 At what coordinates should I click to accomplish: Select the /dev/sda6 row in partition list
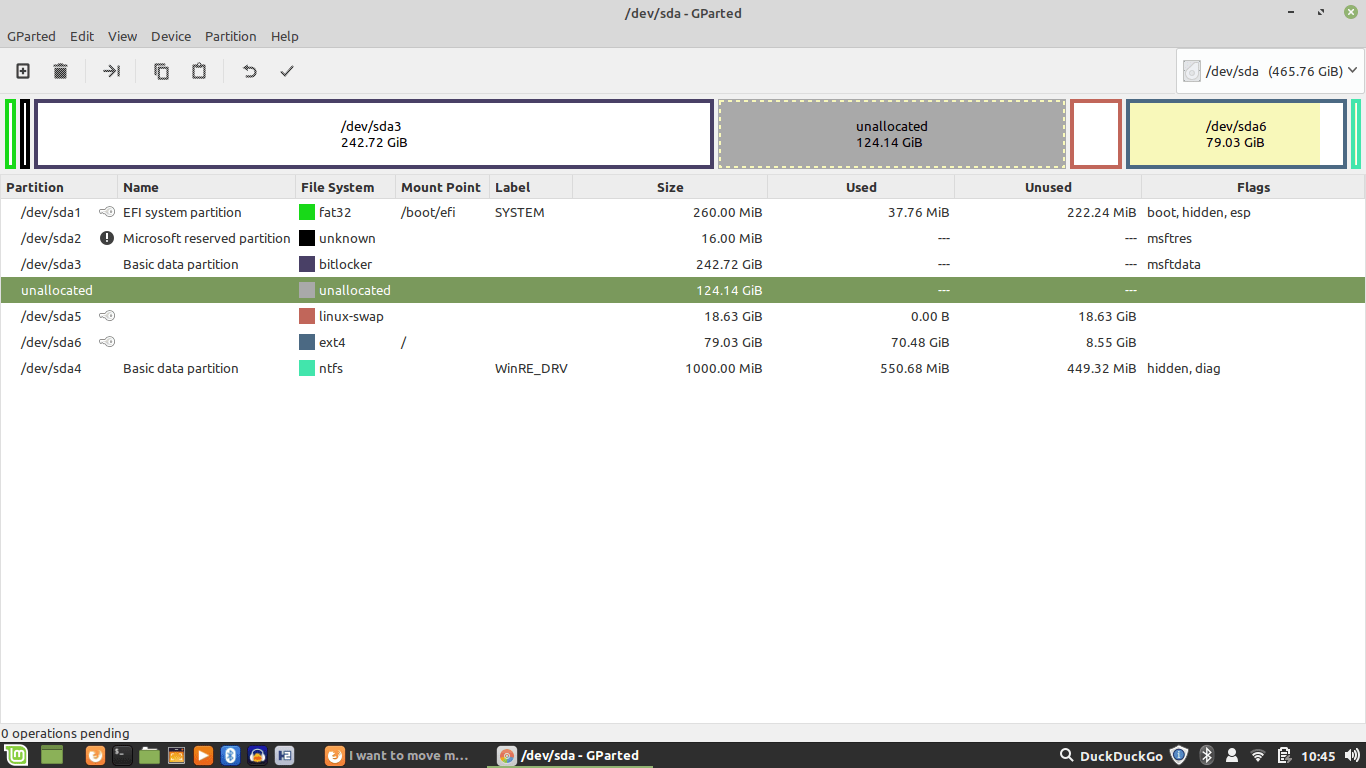pyautogui.click(x=683, y=342)
